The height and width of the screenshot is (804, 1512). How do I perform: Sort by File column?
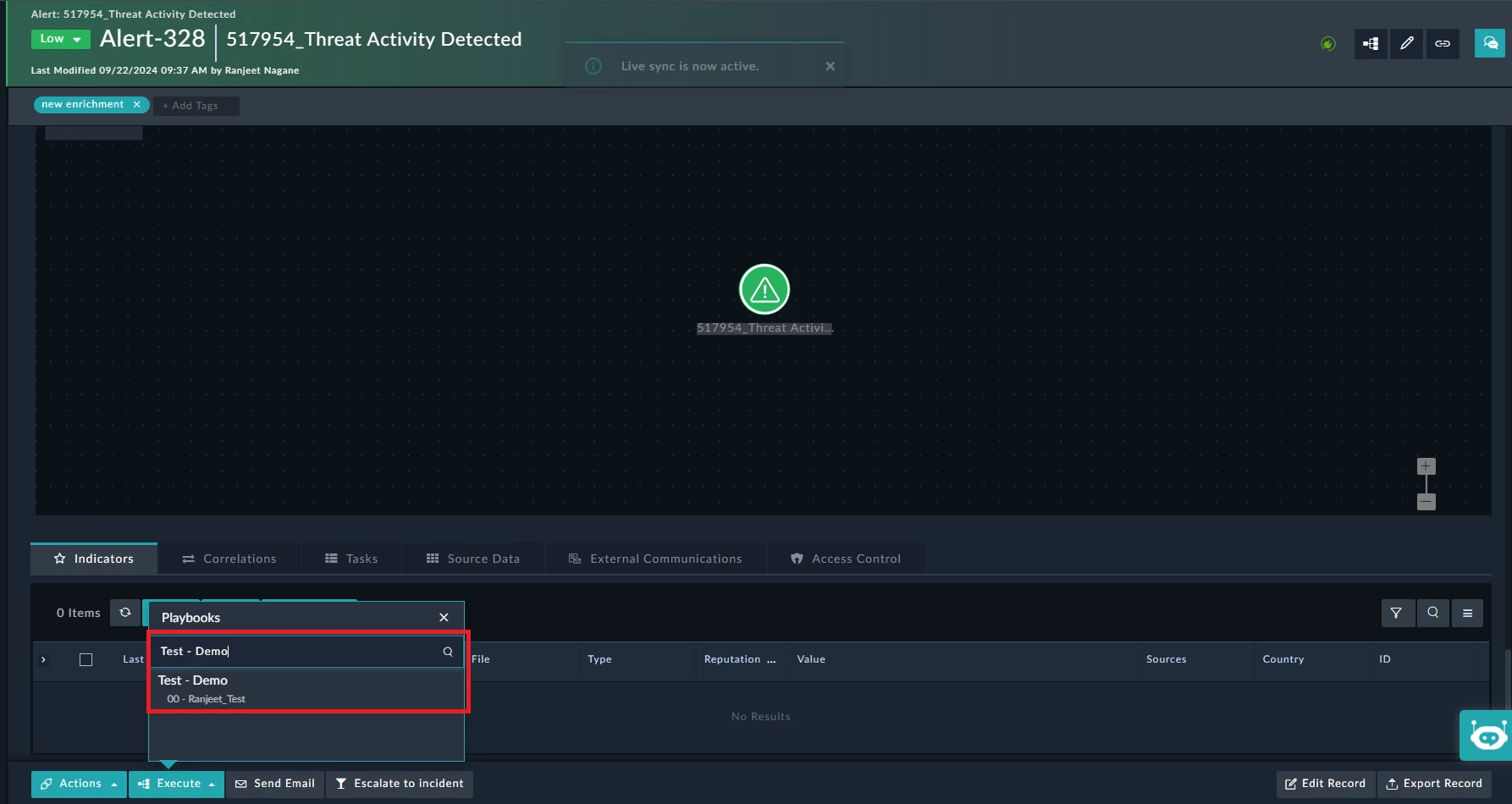(x=481, y=659)
